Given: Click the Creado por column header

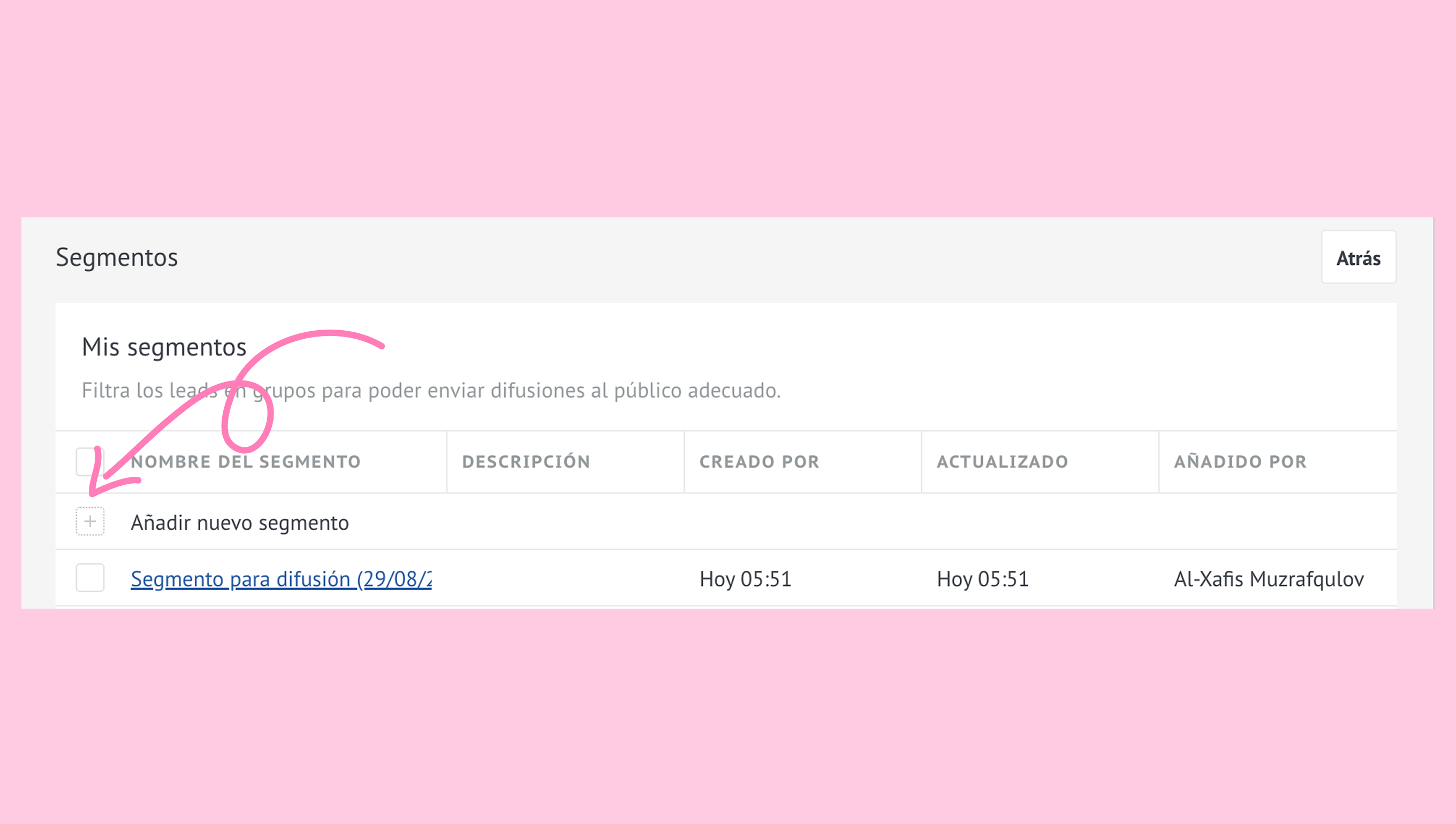Looking at the screenshot, I should [759, 462].
